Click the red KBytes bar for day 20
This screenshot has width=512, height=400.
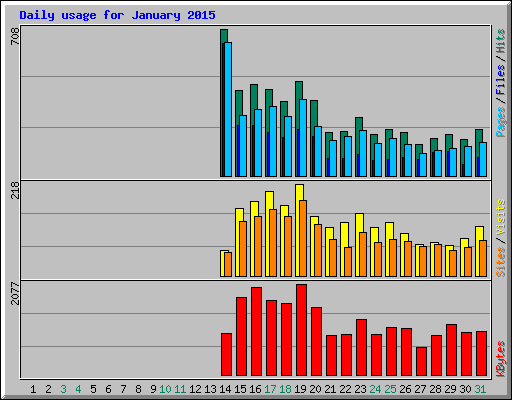coord(316,342)
